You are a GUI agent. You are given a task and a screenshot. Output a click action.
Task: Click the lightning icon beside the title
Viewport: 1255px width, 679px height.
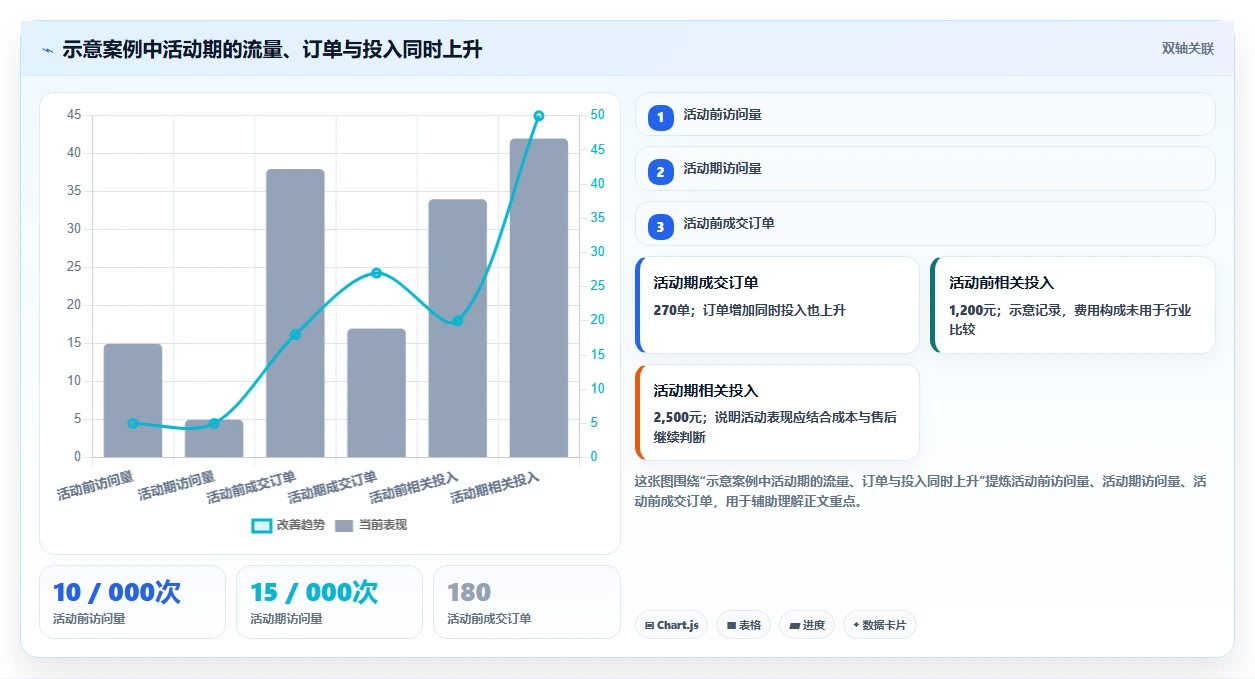pos(47,49)
